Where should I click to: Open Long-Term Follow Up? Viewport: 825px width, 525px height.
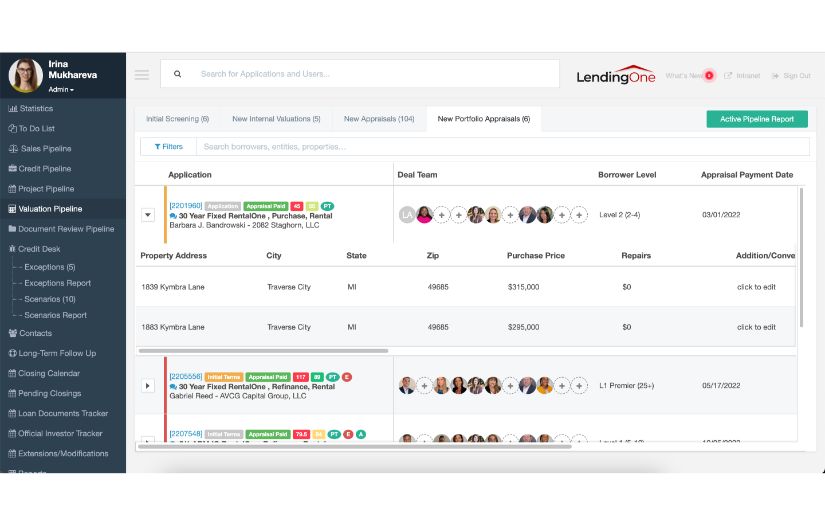pyautogui.click(x=52, y=353)
